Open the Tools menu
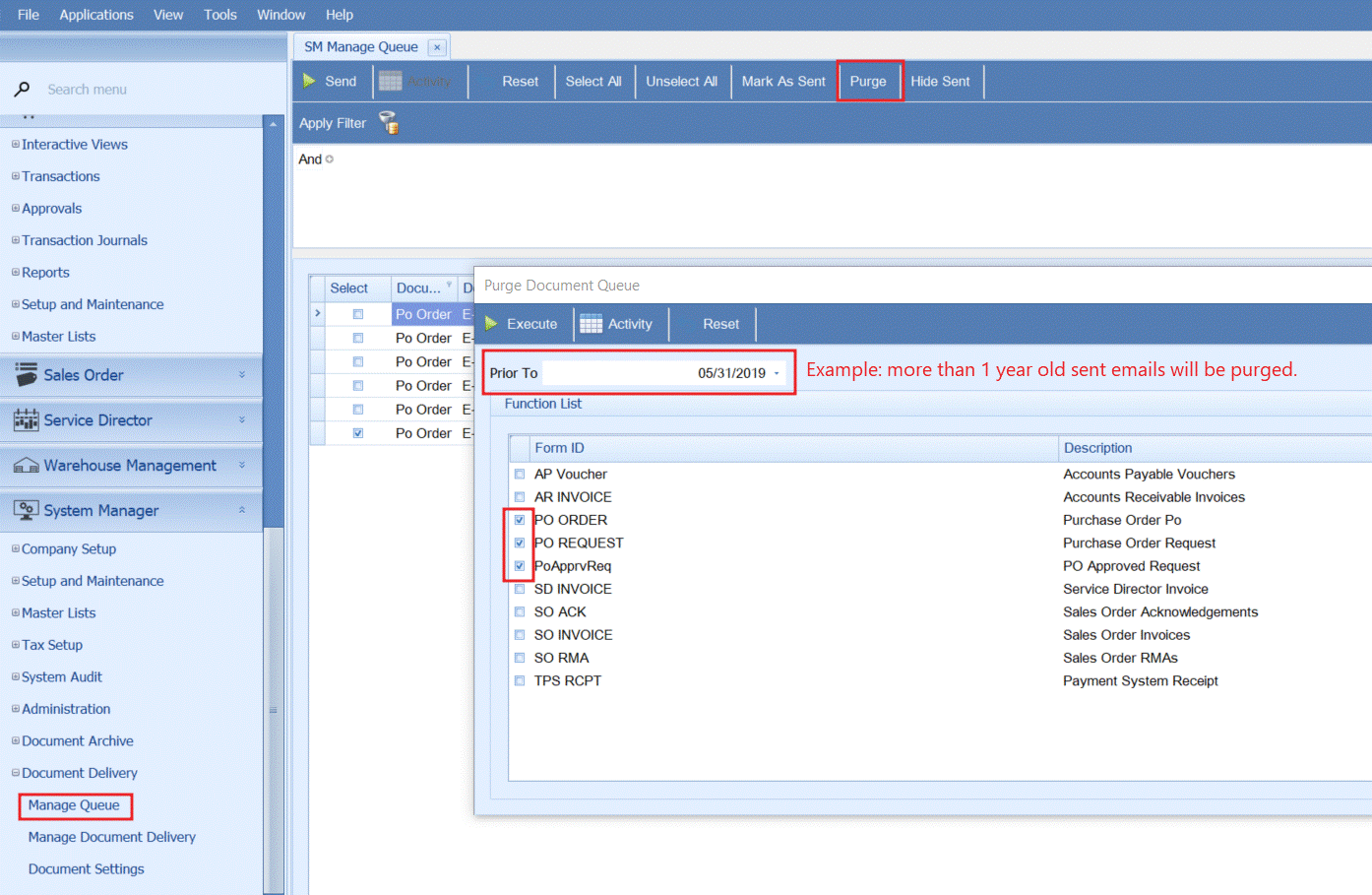 [219, 15]
